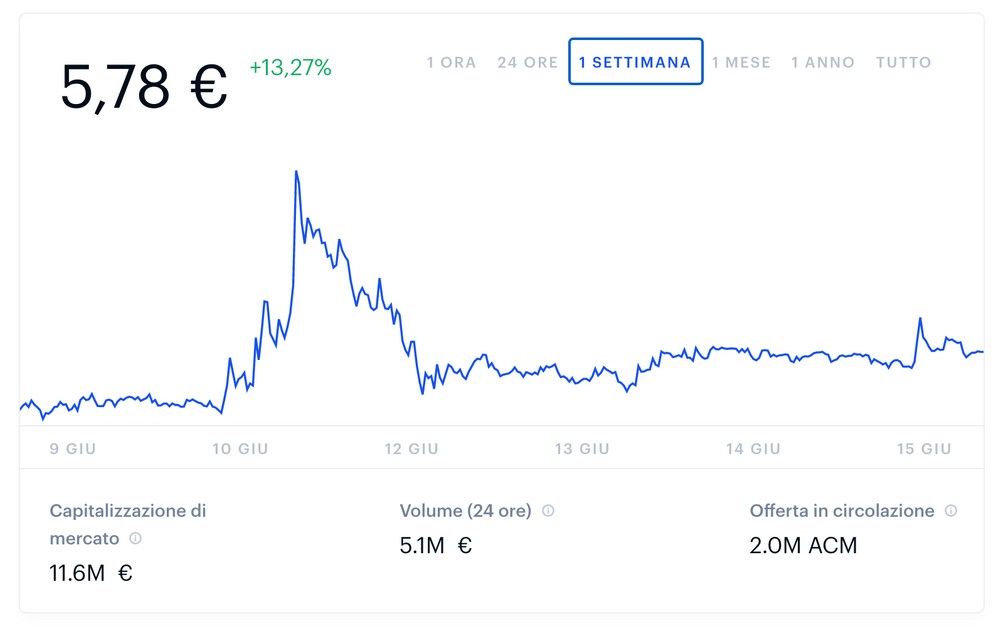This screenshot has width=1000, height=627.
Task: Select the 24 ORE time range
Action: coord(527,63)
